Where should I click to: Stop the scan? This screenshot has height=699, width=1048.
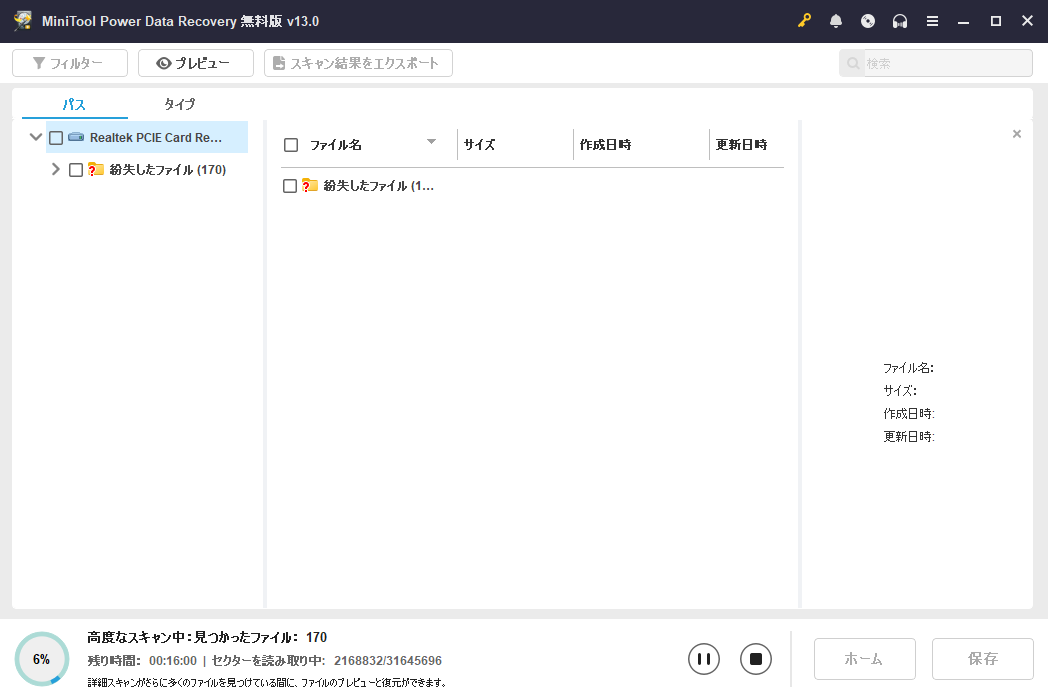click(x=756, y=659)
